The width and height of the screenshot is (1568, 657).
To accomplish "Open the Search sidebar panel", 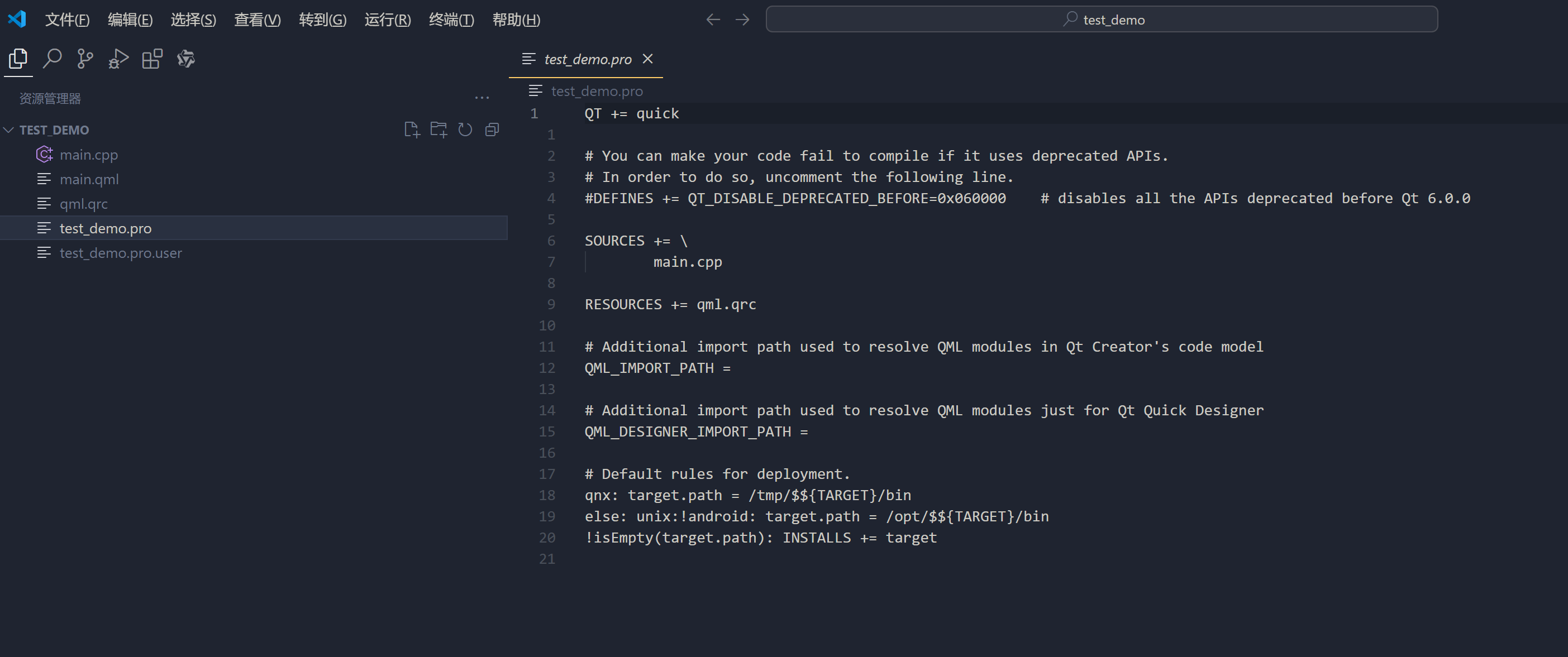I will (x=52, y=59).
